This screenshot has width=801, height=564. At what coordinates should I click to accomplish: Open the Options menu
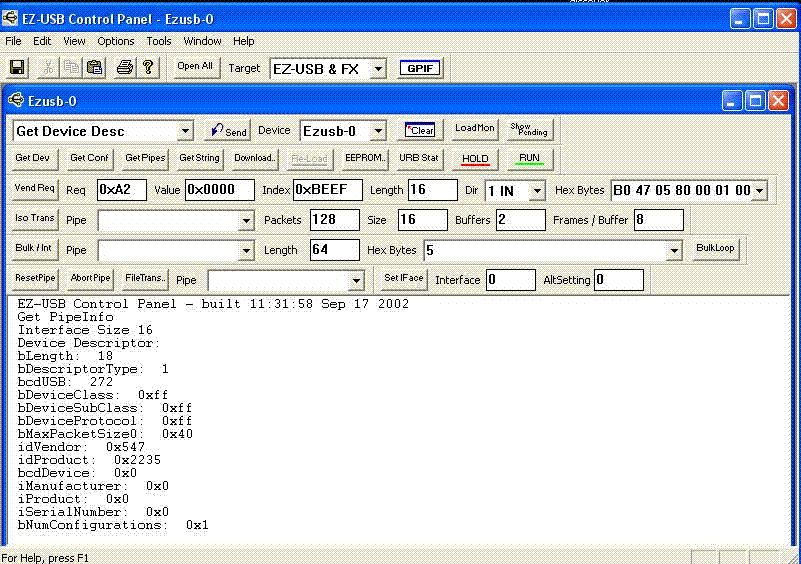point(116,41)
